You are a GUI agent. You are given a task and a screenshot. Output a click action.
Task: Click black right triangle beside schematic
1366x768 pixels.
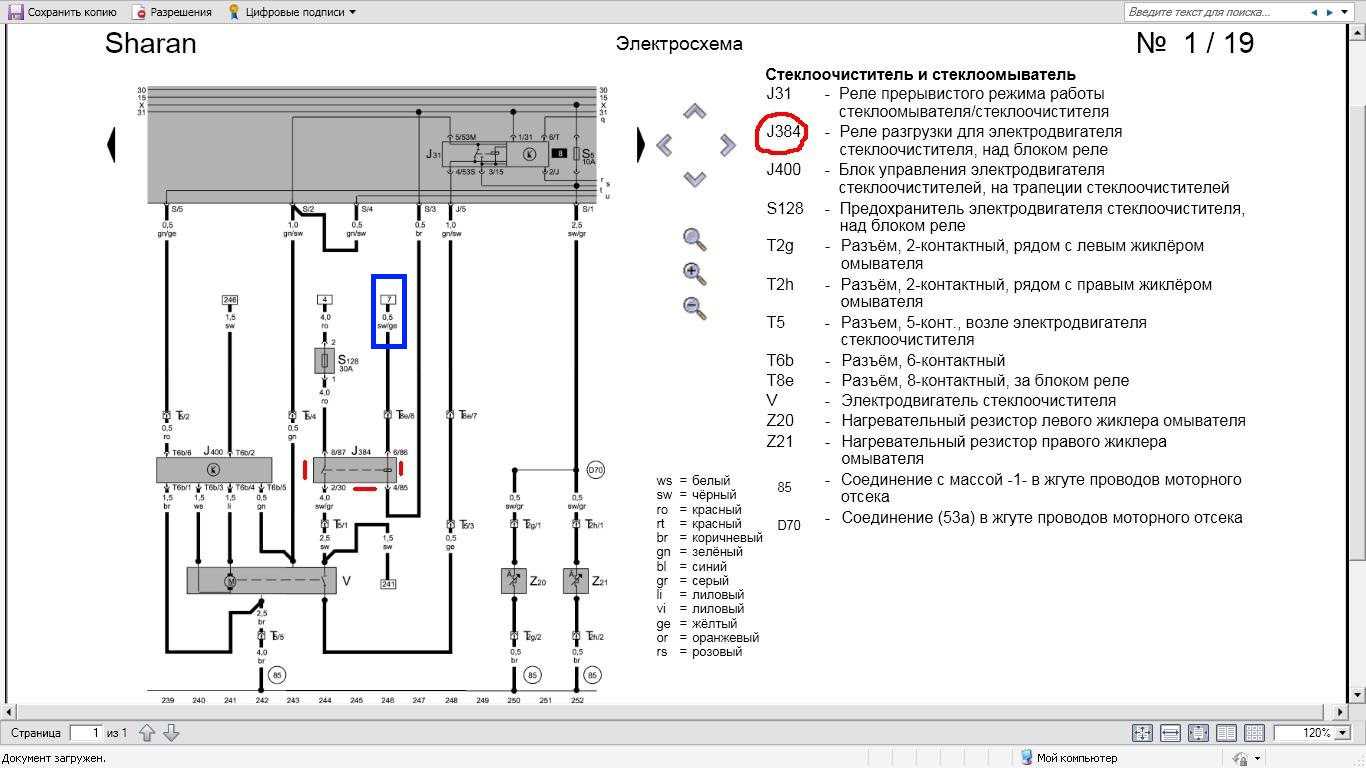[642, 144]
